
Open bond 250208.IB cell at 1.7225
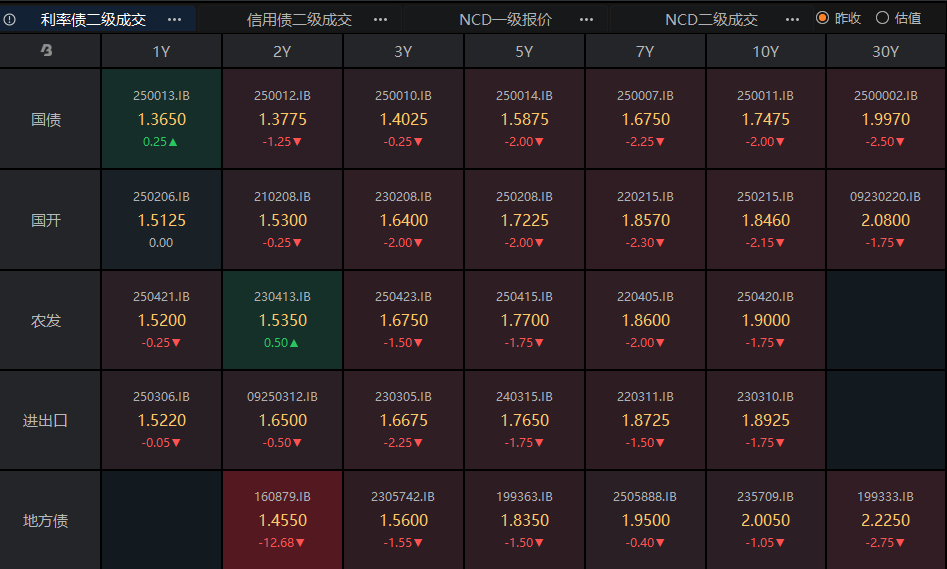coord(524,219)
